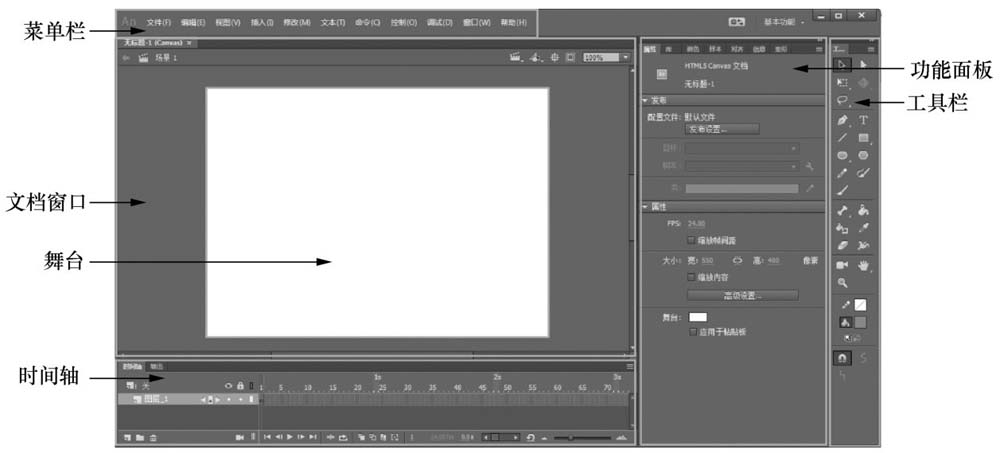1000x453 pixels.
Task: Open the 100% zoom dropdown
Action: coord(626,57)
